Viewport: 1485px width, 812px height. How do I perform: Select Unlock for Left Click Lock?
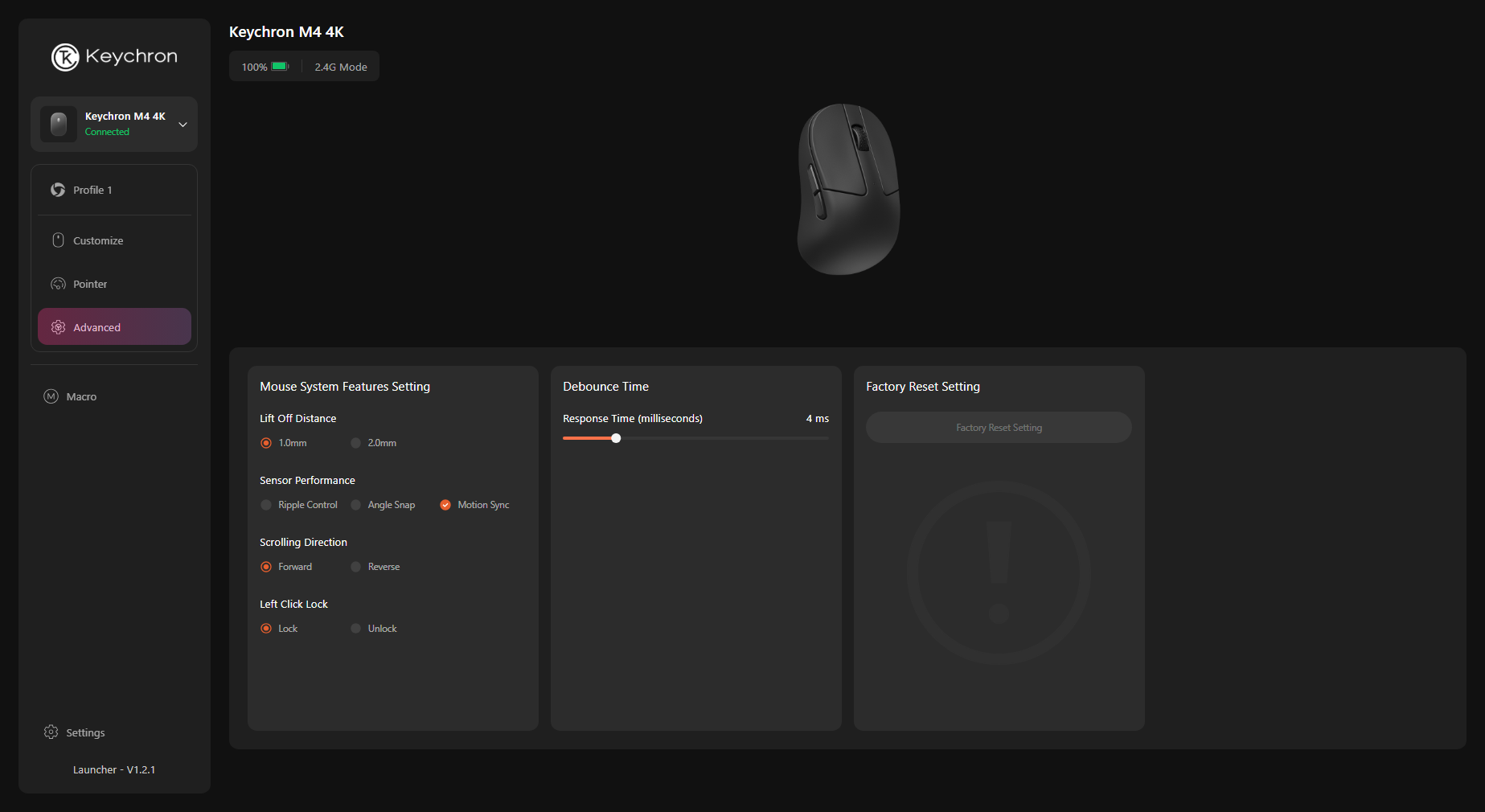355,629
